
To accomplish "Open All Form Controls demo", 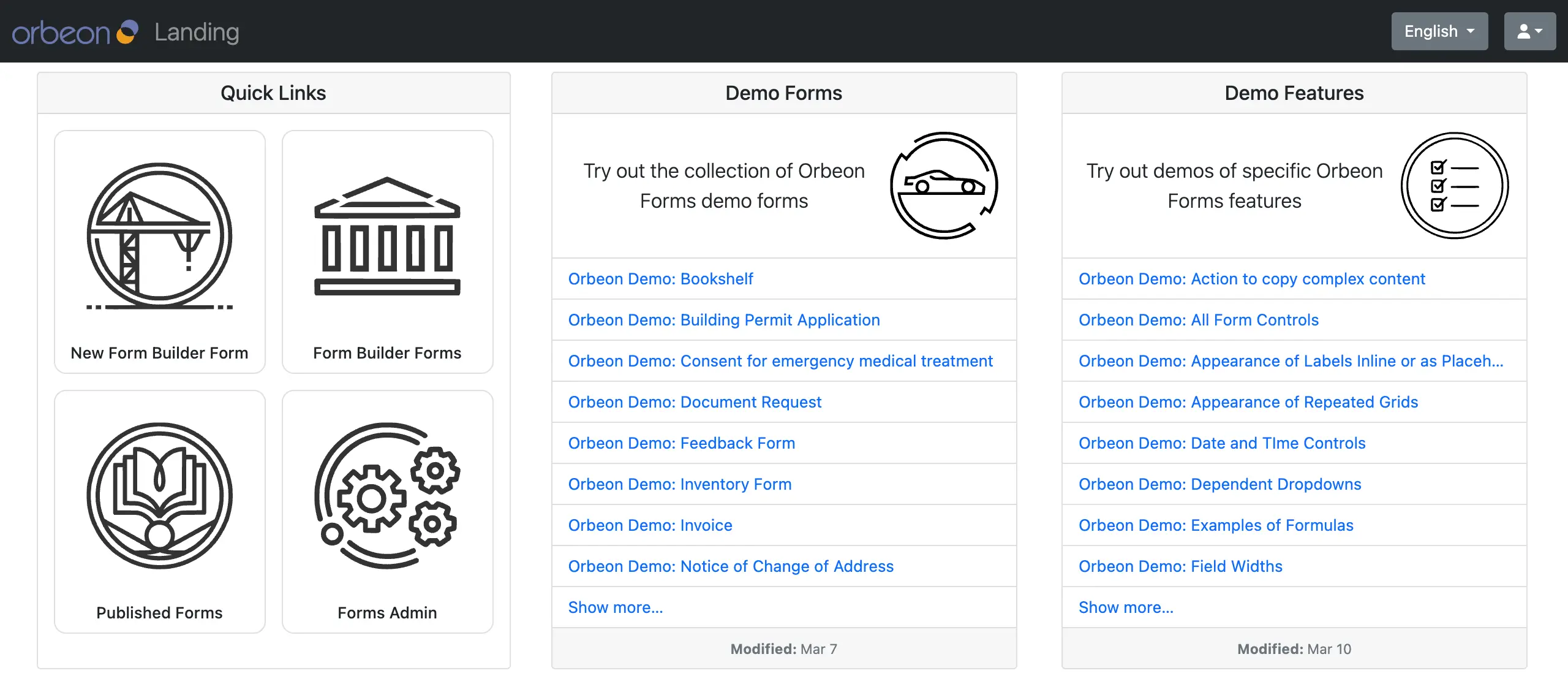I will point(1198,320).
